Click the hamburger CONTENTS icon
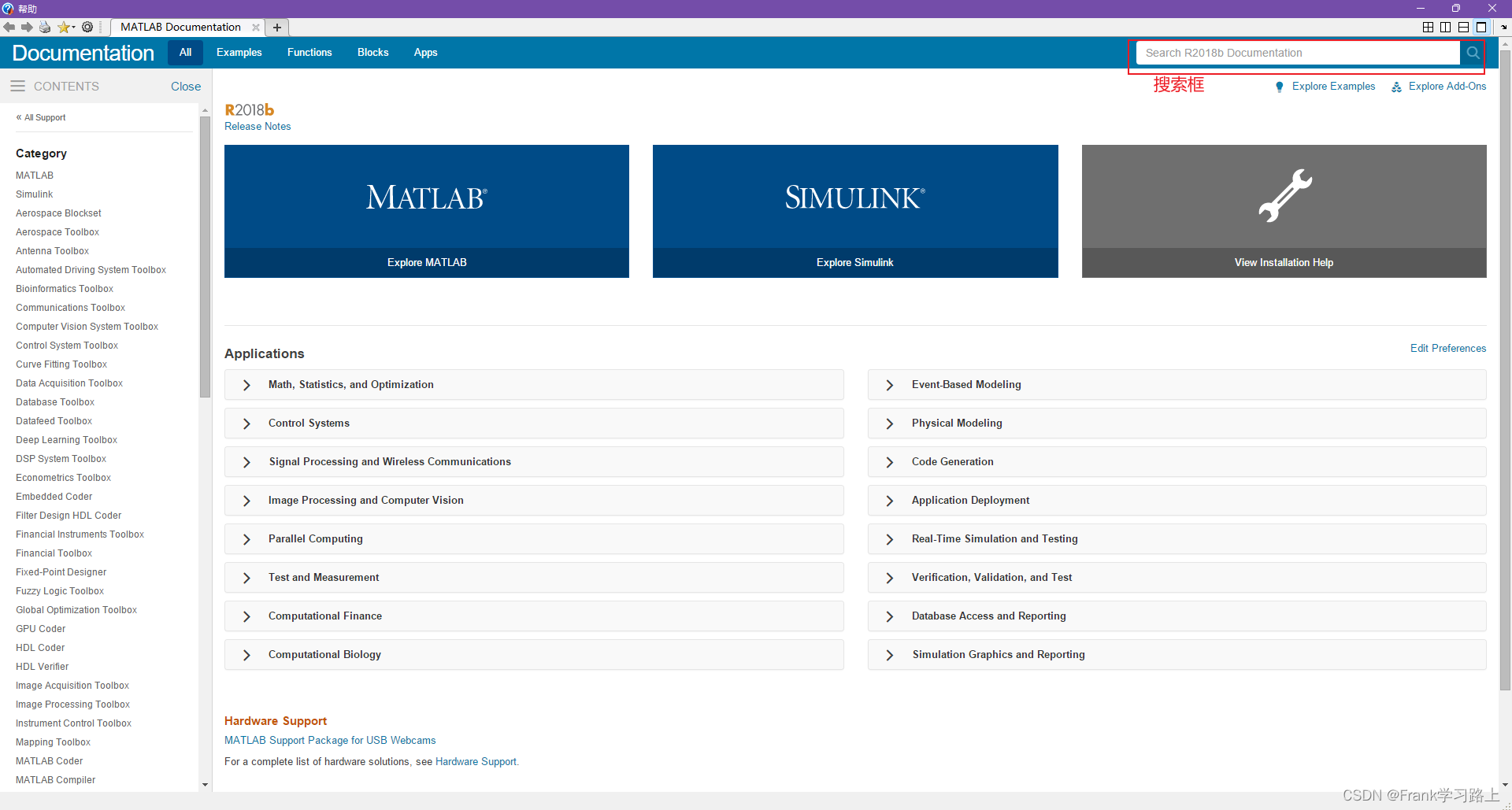 click(17, 86)
